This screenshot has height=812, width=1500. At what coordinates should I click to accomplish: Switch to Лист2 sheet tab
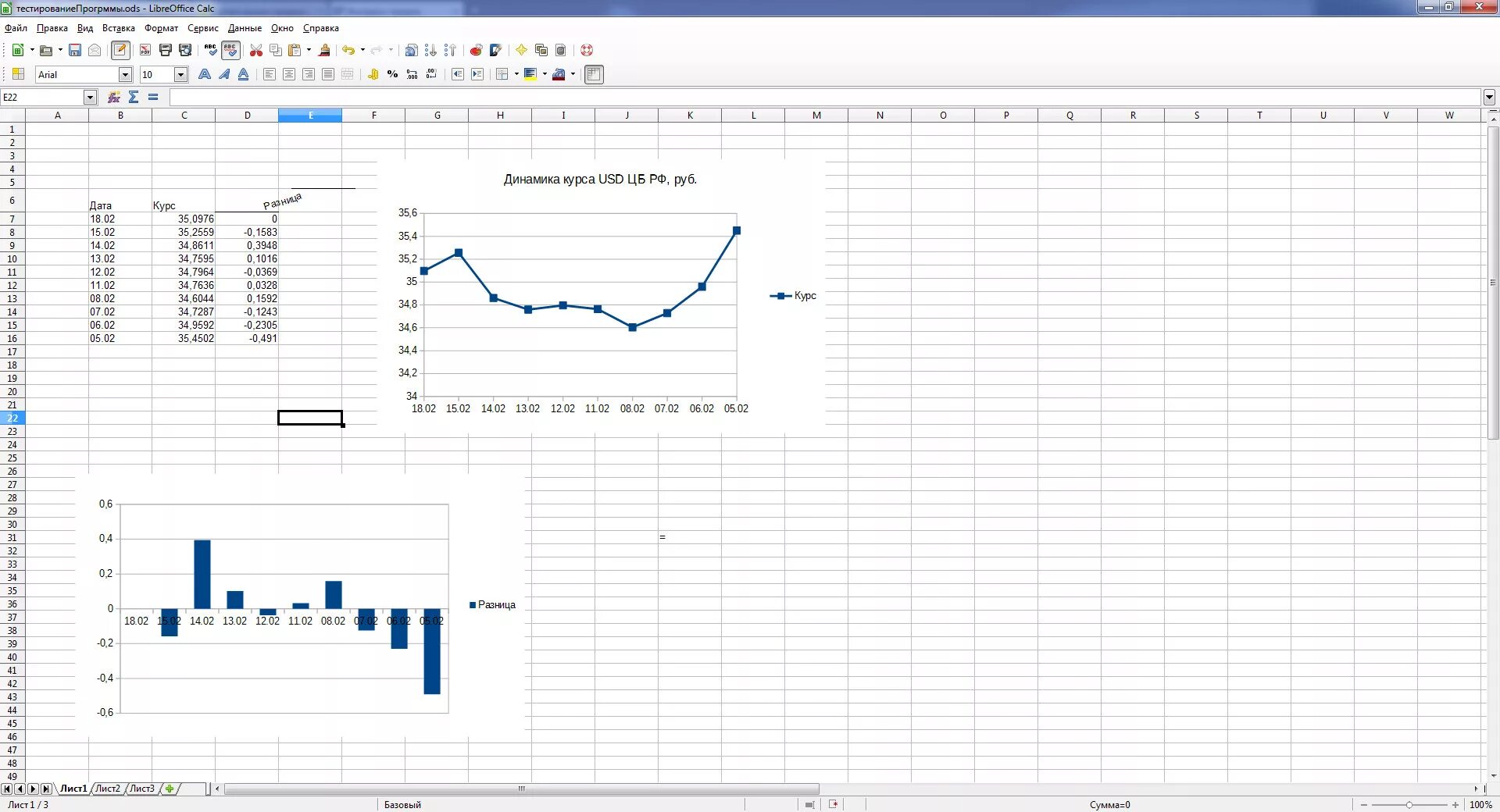pyautogui.click(x=108, y=789)
